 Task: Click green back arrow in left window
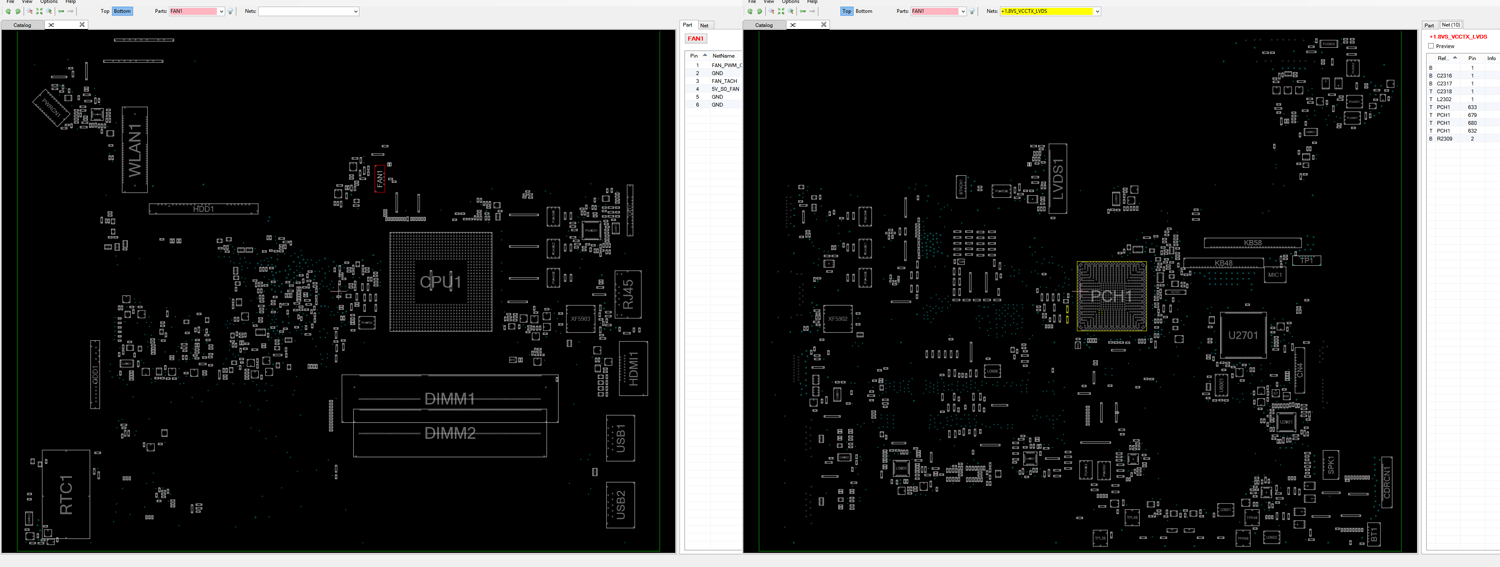(61, 11)
